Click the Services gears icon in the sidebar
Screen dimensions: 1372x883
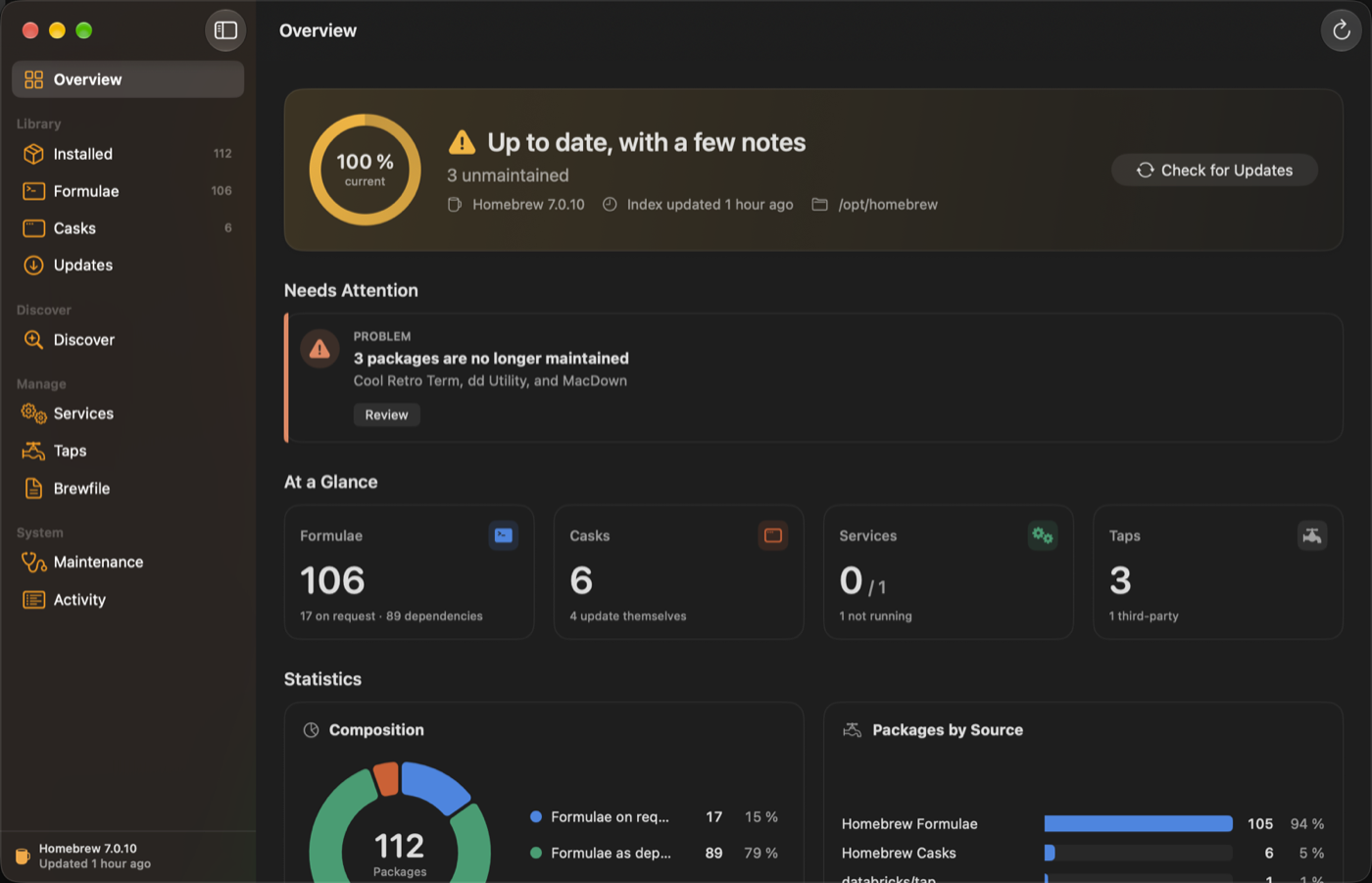[x=33, y=414]
